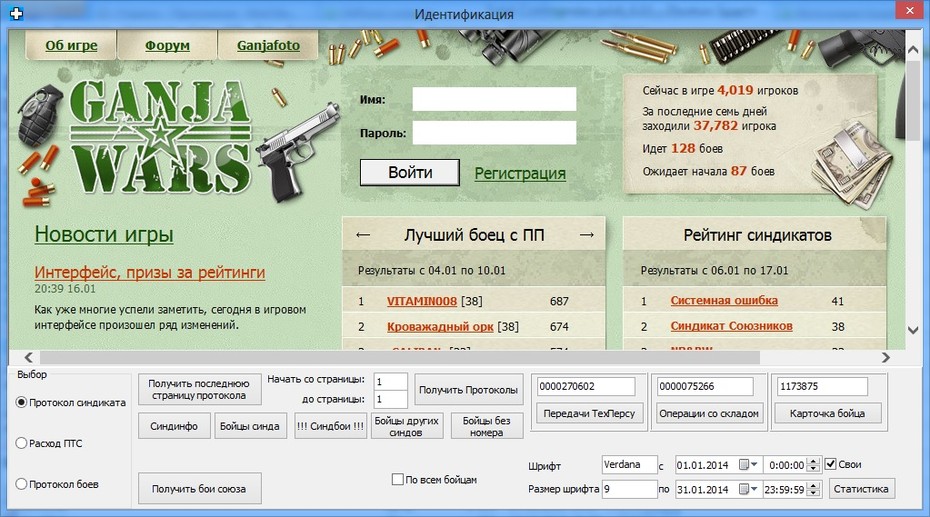Click the spinner of the 0:00:00 time field
930x517 pixels.
[814, 465]
